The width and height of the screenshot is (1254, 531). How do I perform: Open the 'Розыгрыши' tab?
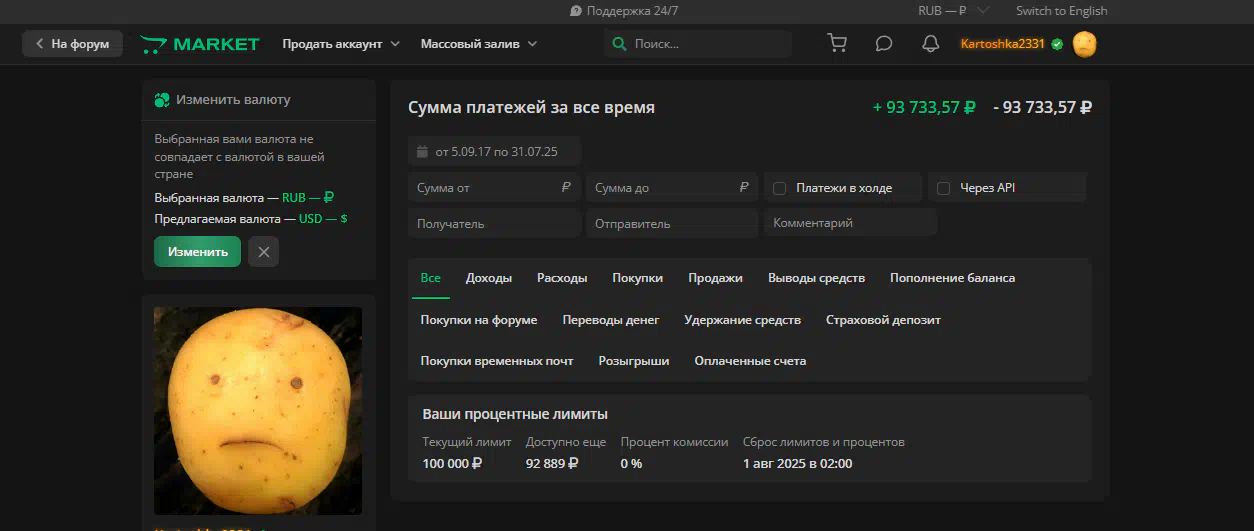pos(634,361)
